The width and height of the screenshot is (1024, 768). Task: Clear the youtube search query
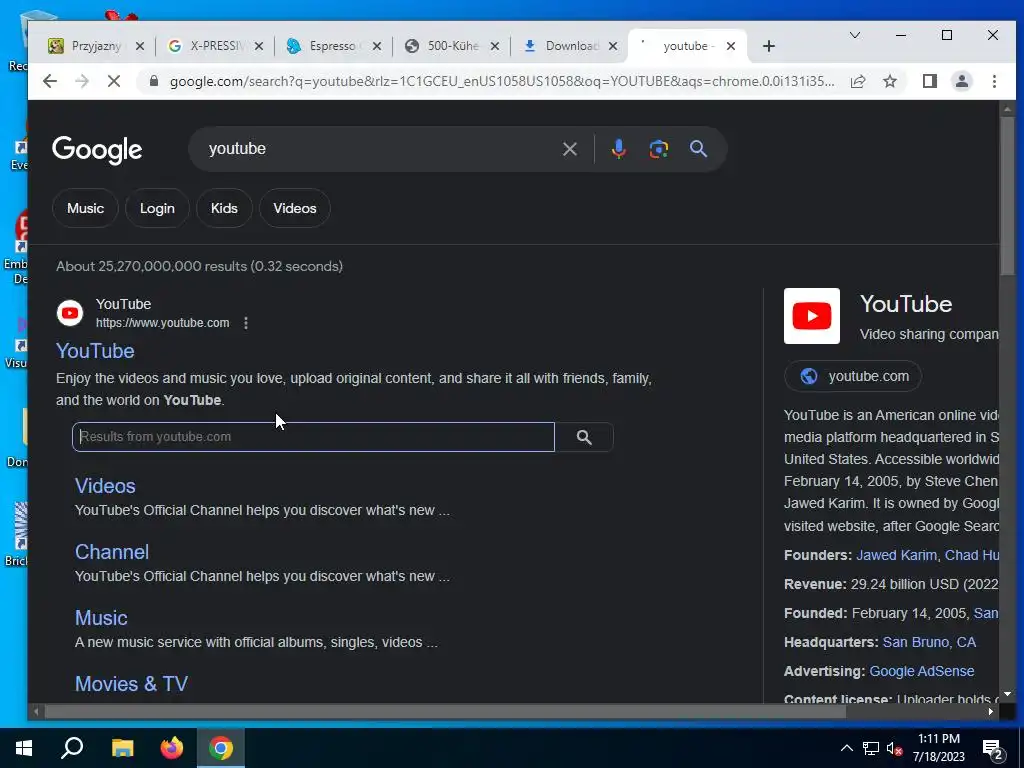click(x=569, y=149)
